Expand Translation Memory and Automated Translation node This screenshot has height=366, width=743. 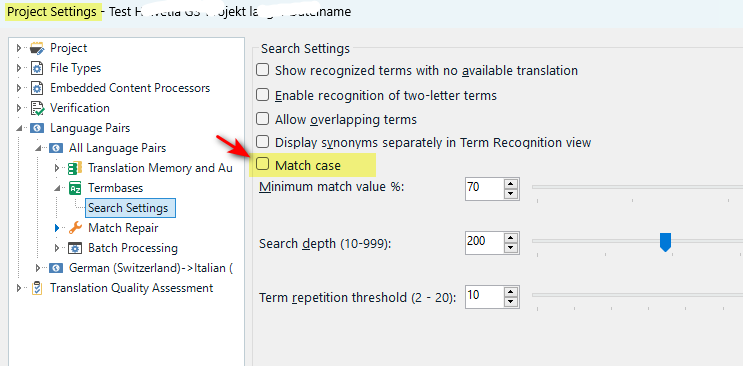[57, 168]
